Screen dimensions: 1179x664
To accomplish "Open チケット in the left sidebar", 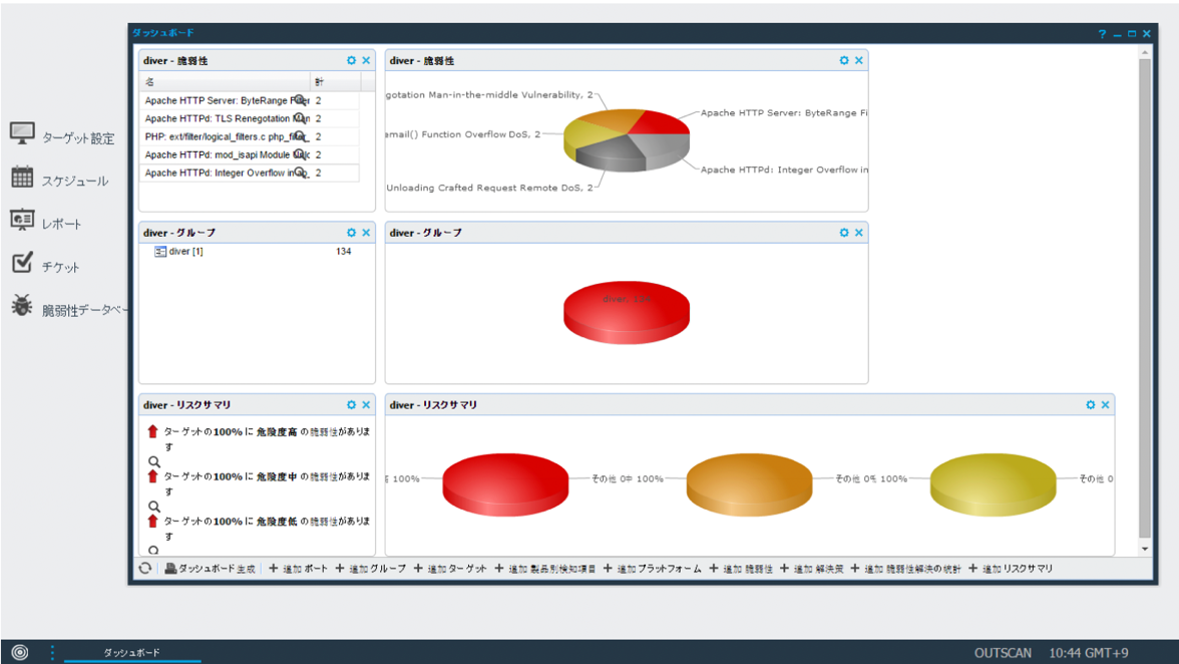I will point(45,265).
